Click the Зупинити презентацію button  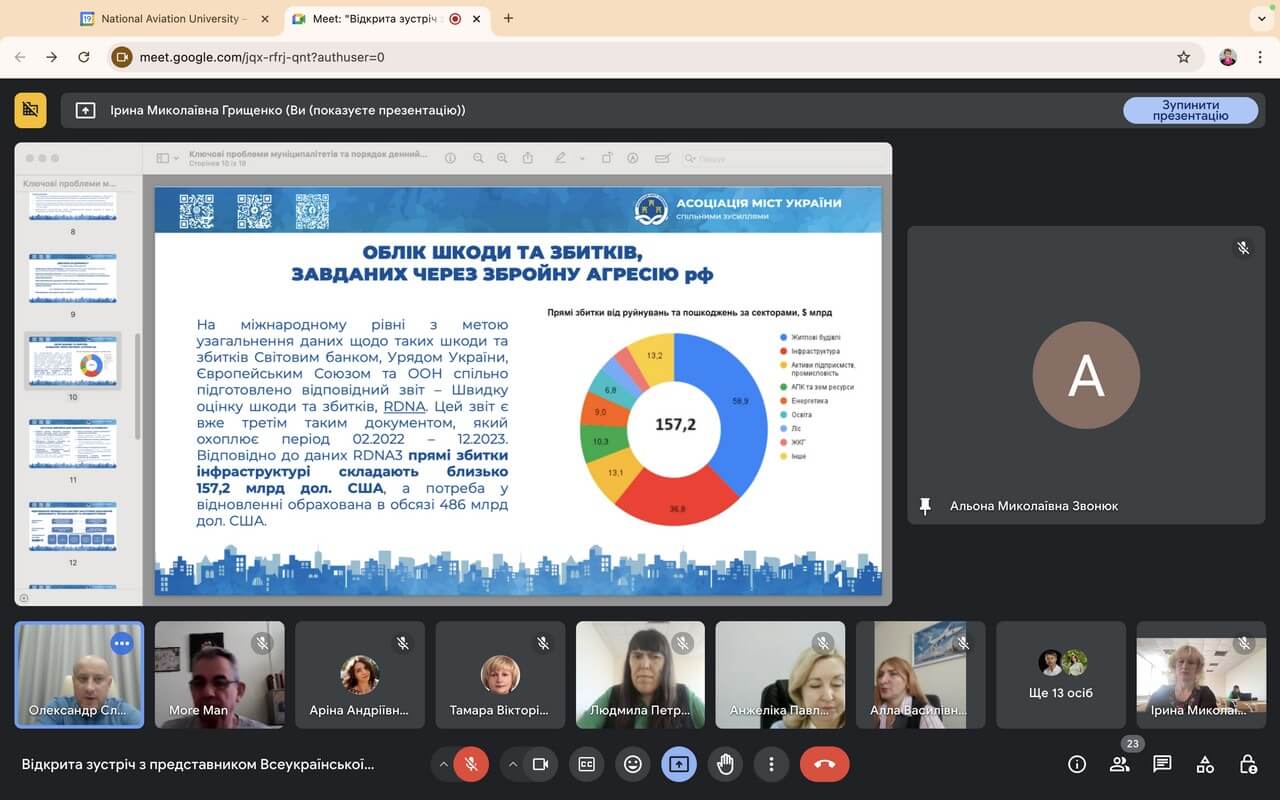pyautogui.click(x=1190, y=110)
